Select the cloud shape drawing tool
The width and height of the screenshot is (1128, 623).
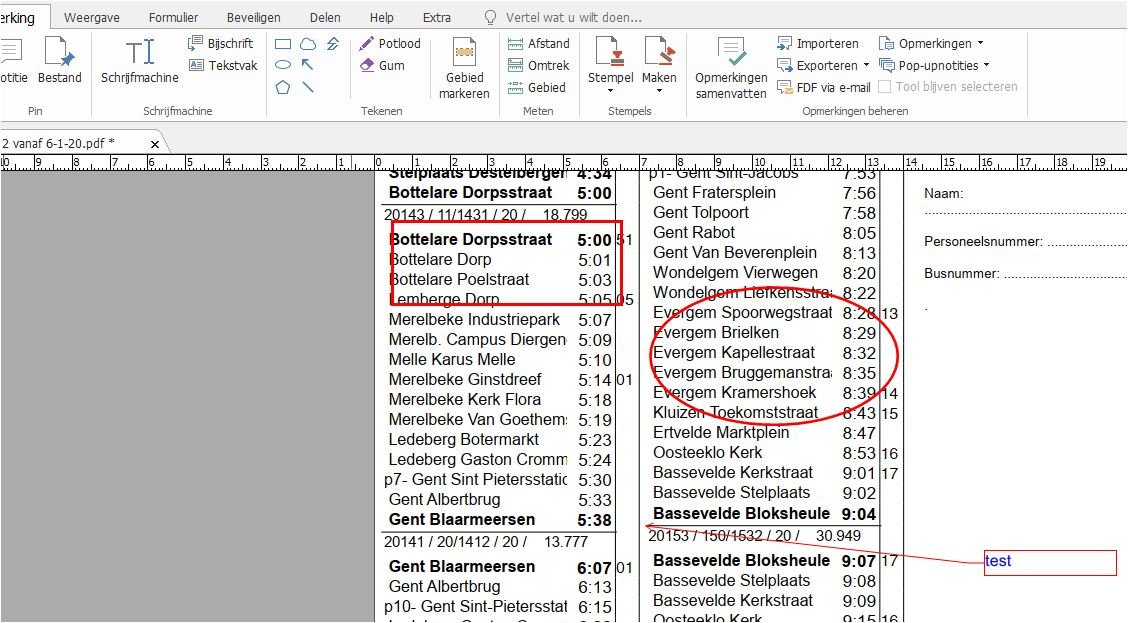pyautogui.click(x=308, y=44)
